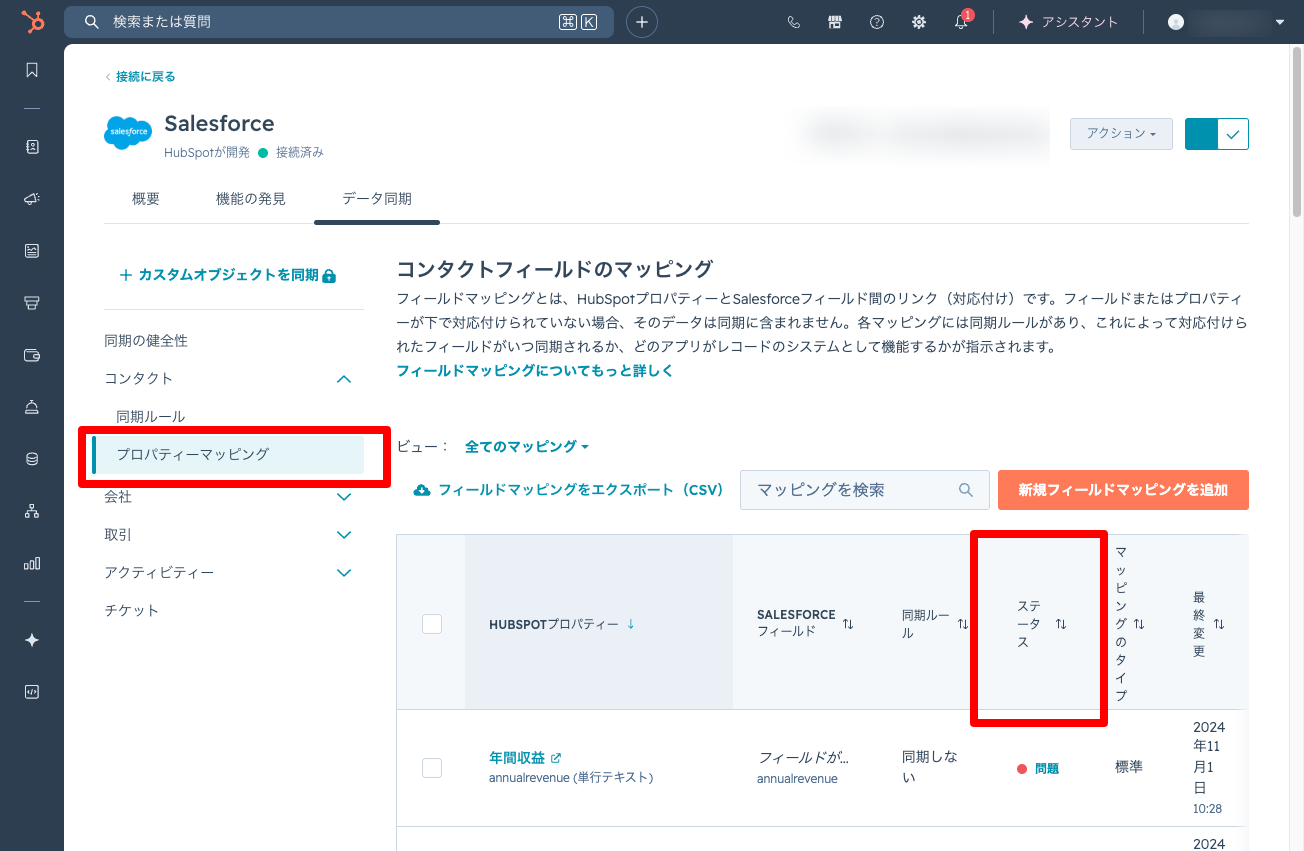
Task: Open the data management database icon
Action: pyautogui.click(x=32, y=459)
